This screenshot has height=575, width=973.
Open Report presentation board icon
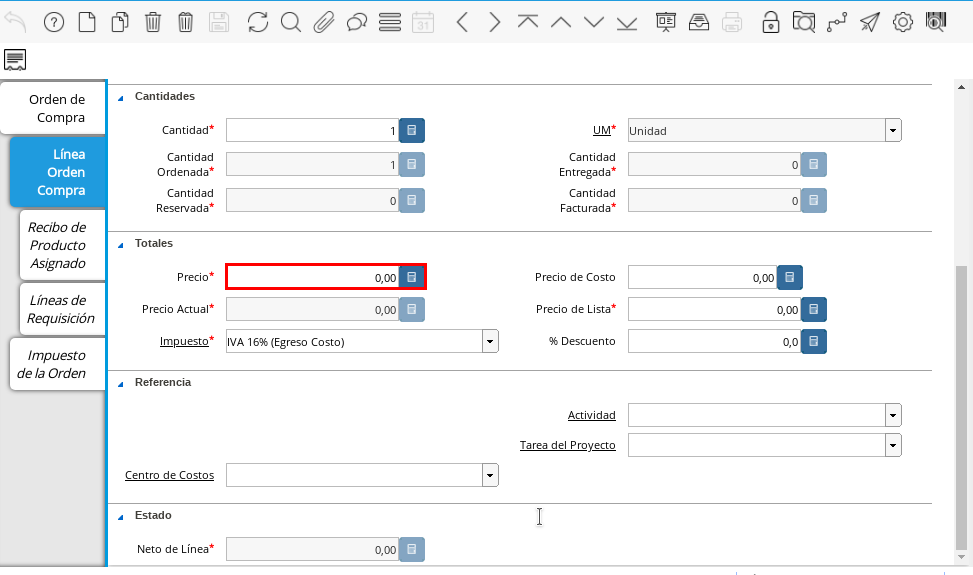tap(666, 23)
